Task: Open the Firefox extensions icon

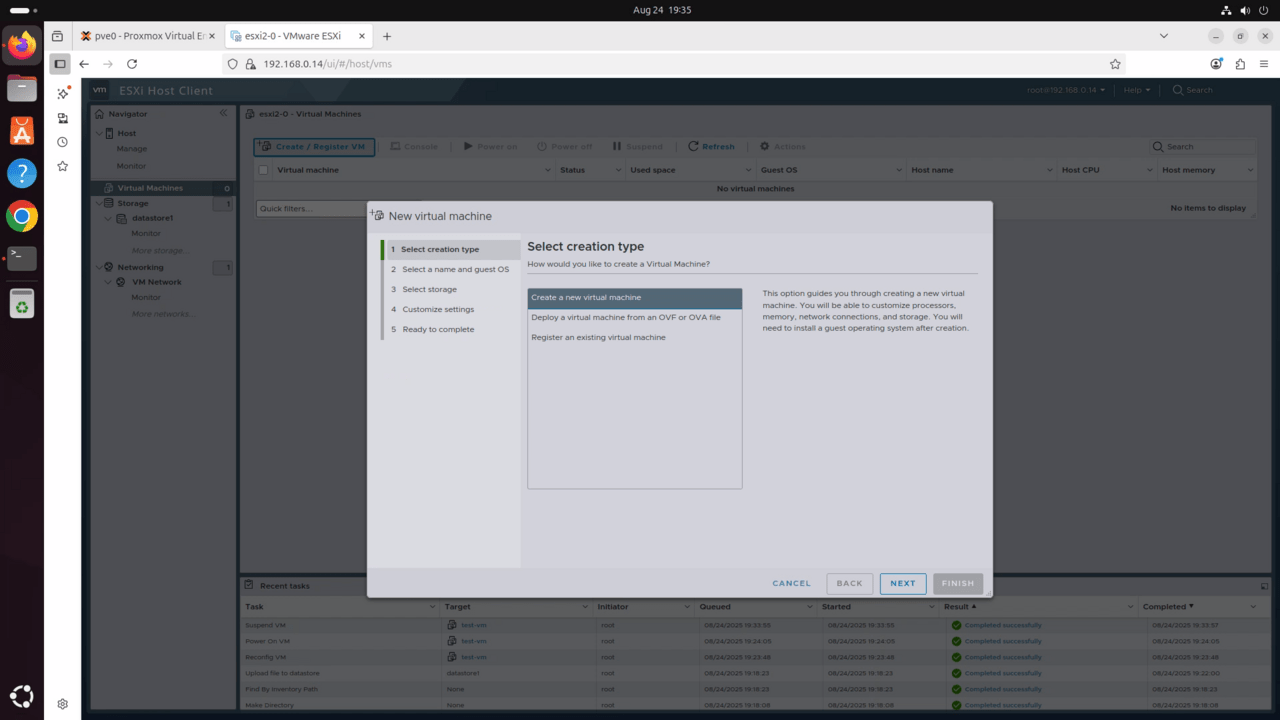Action: coord(1240,64)
